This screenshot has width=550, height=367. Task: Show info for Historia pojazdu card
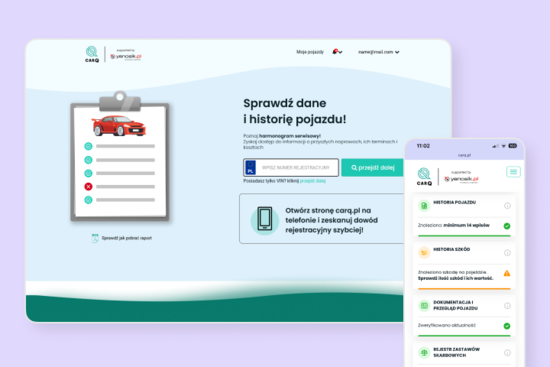pyautogui.click(x=507, y=206)
